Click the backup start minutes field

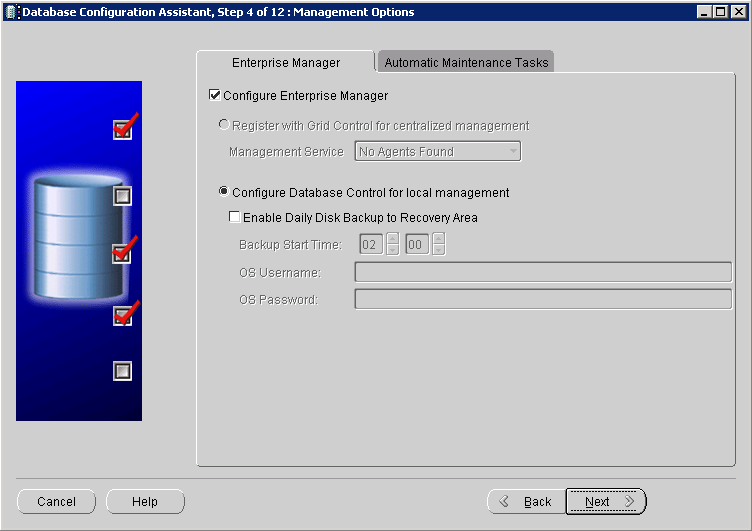tap(417, 245)
